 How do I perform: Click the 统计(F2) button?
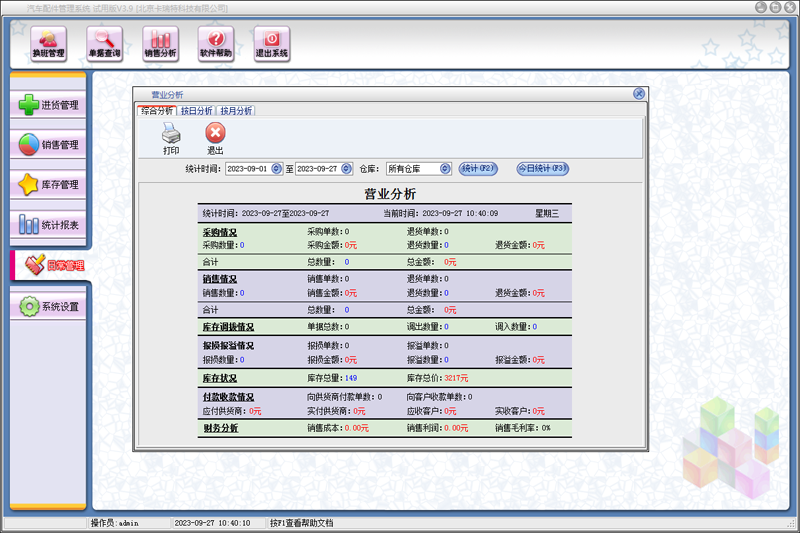[478, 168]
